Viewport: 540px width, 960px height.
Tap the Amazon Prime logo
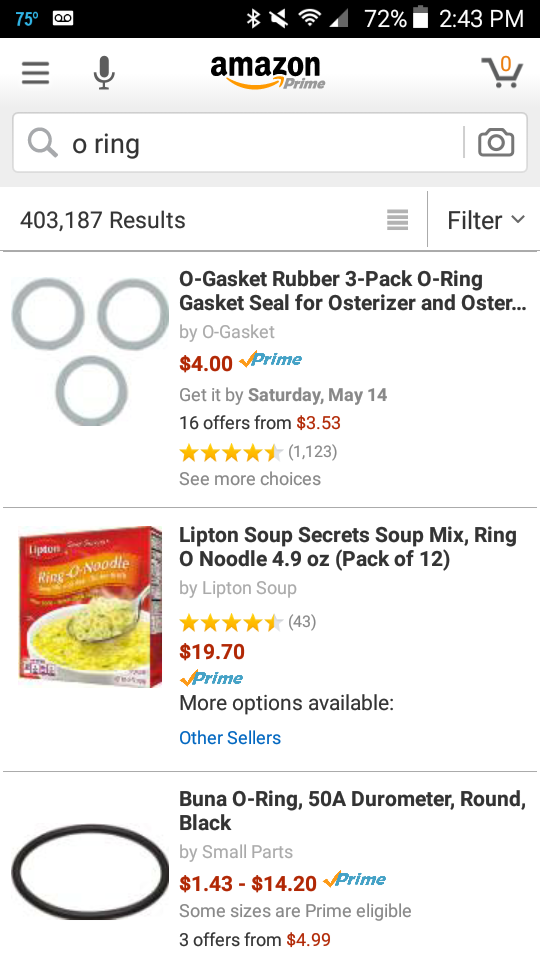pyautogui.click(x=268, y=72)
